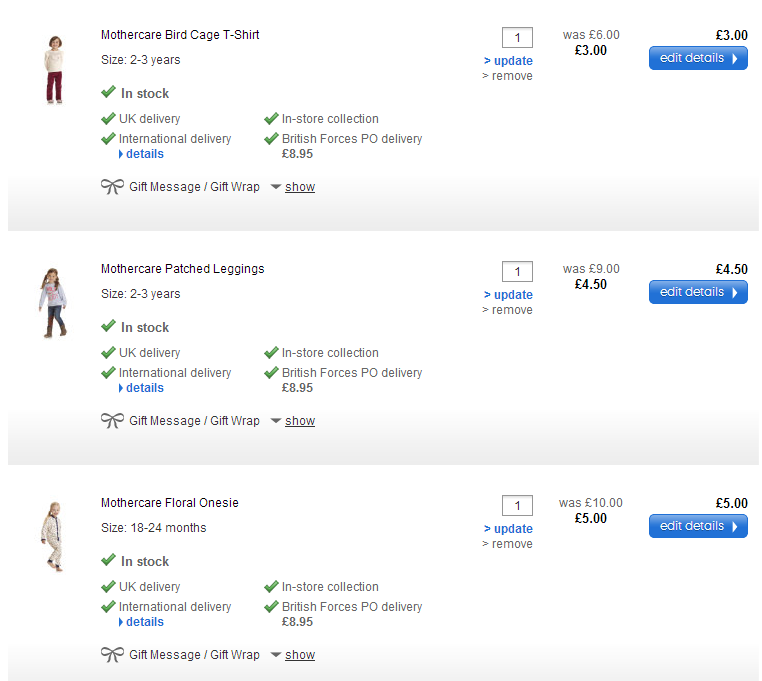The height and width of the screenshot is (681, 762).
Task: Click the In-store collection checkmark for Floral Onesie
Action: 271,587
